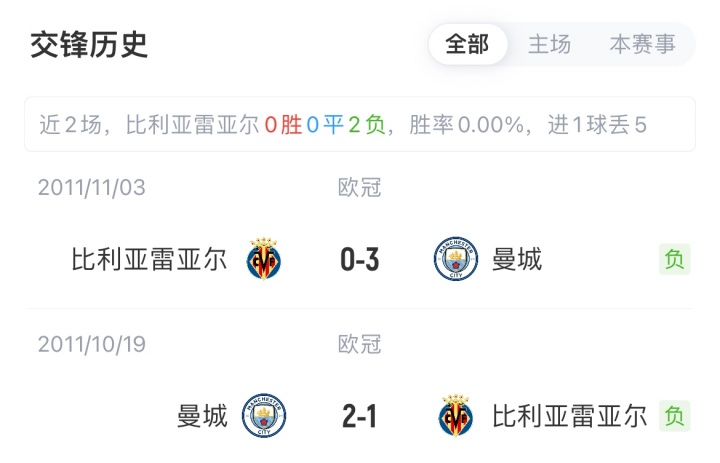Switch to the 本赛事 tab

642,45
